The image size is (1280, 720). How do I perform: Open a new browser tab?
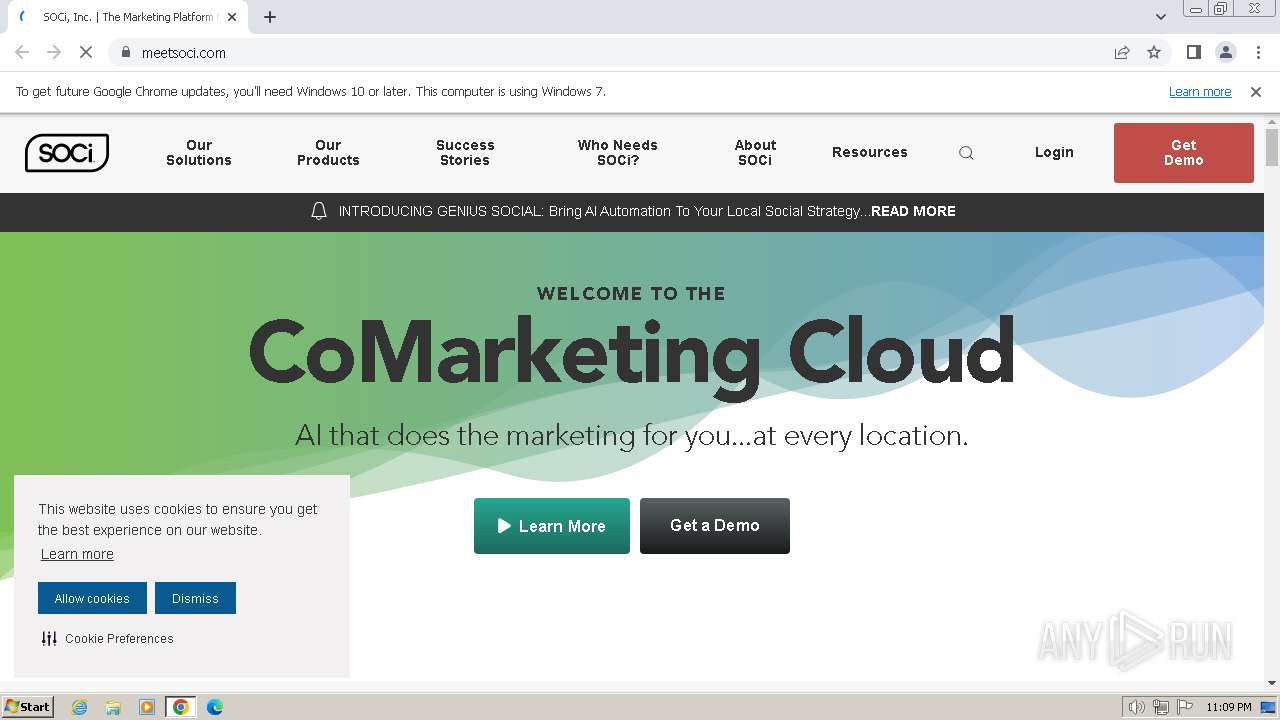(x=270, y=17)
